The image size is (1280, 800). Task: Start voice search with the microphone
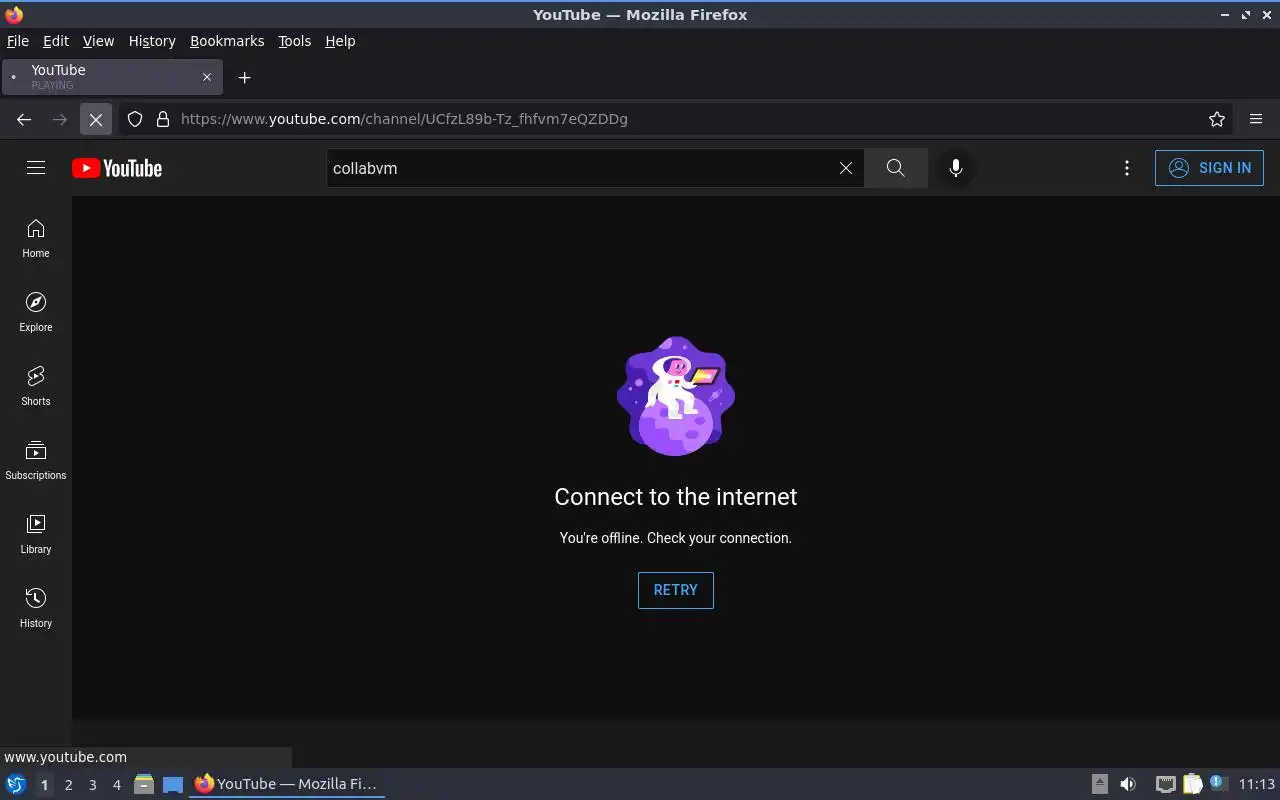956,168
